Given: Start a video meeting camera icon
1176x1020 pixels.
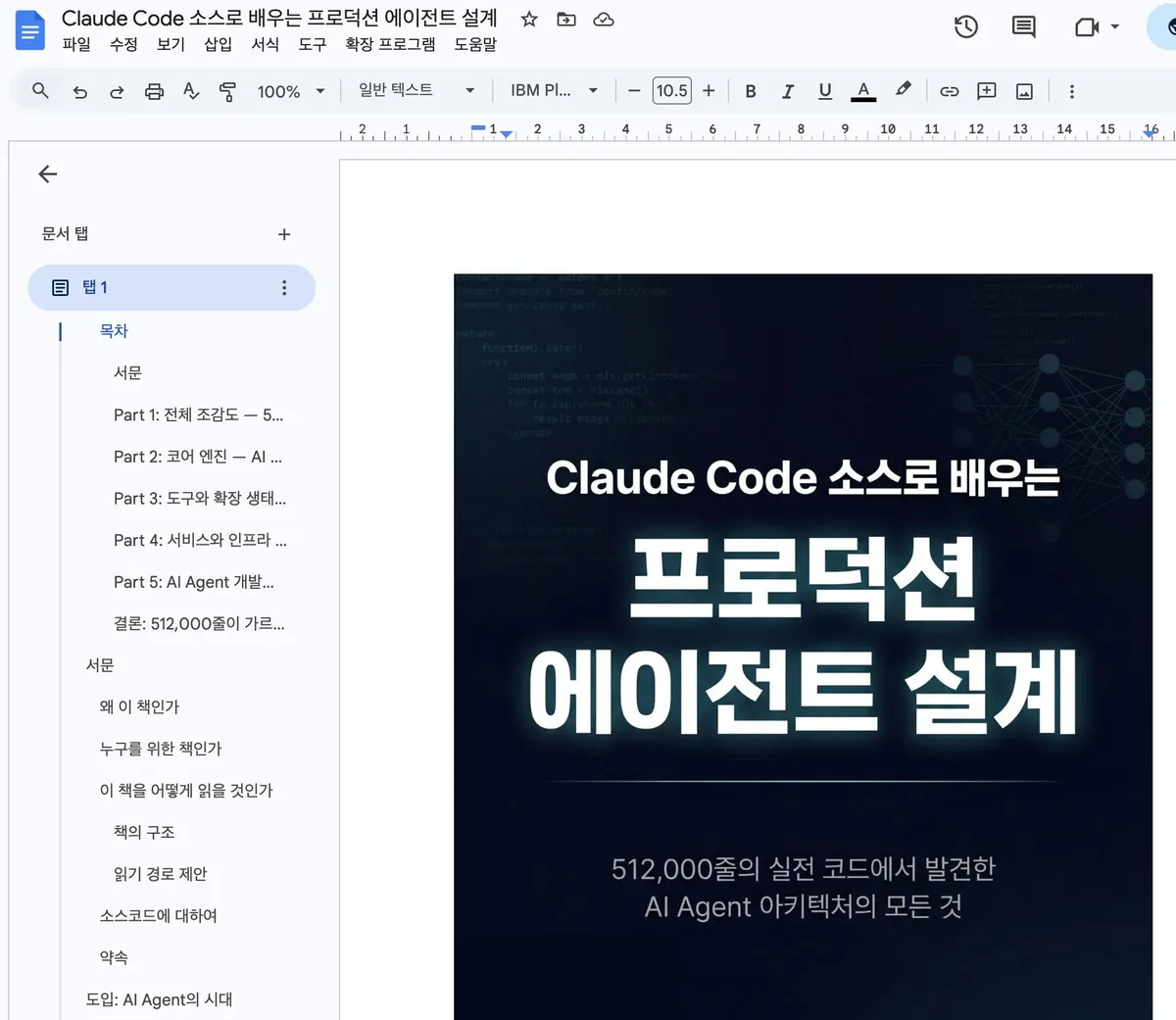Looking at the screenshot, I should click(1087, 27).
